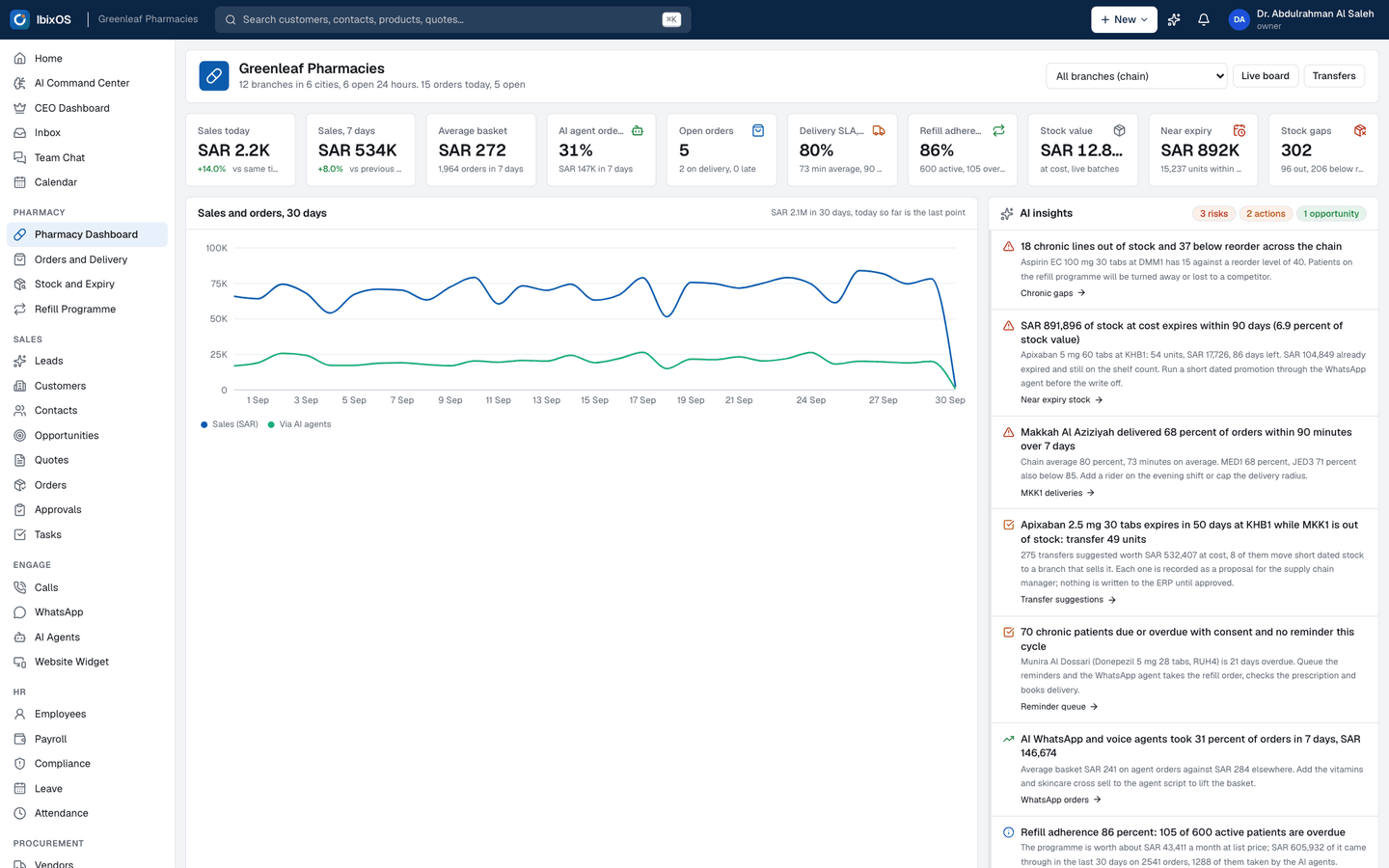Click the search customers input field
Viewport: 1389px width, 868px height.
[452, 19]
